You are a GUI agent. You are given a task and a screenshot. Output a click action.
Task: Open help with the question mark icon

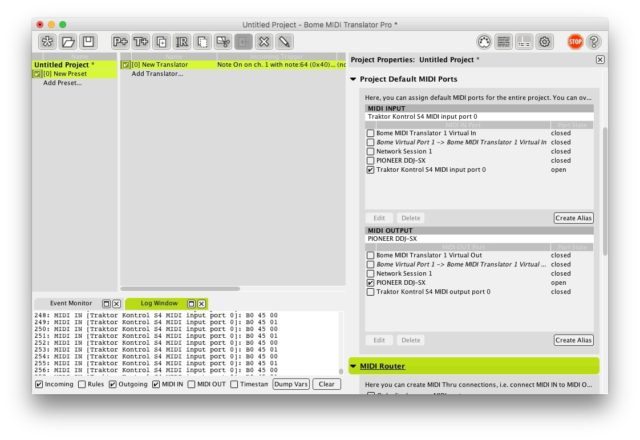click(594, 42)
